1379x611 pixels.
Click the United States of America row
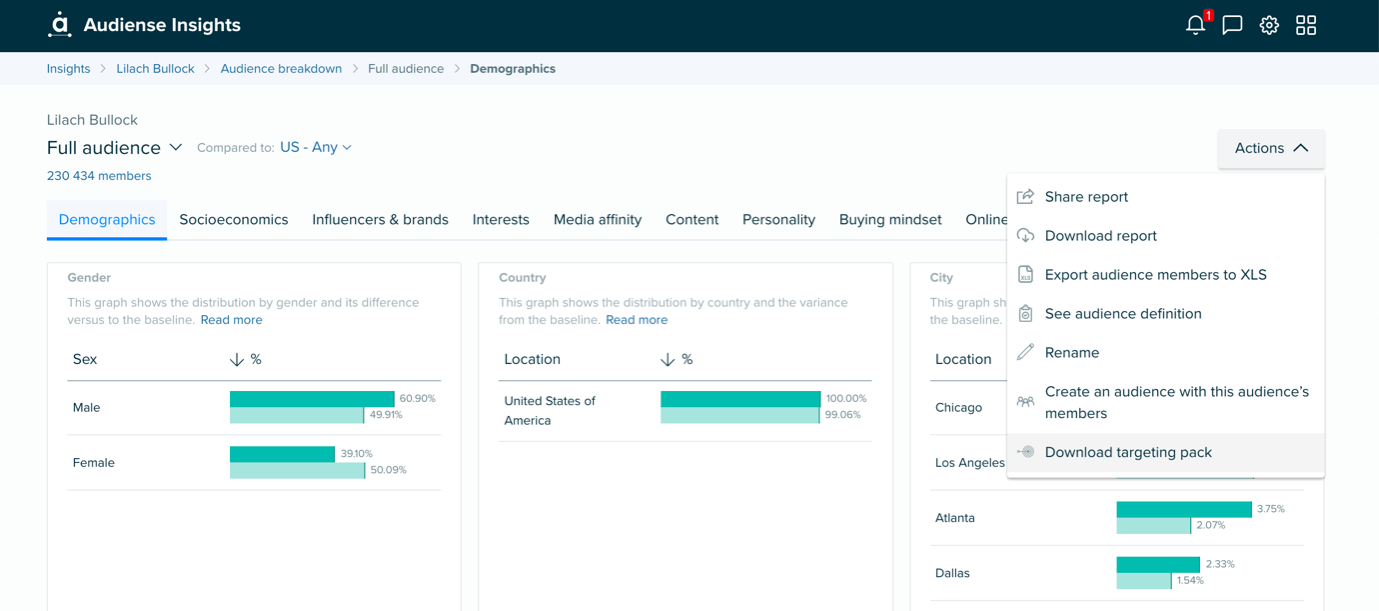(685, 411)
